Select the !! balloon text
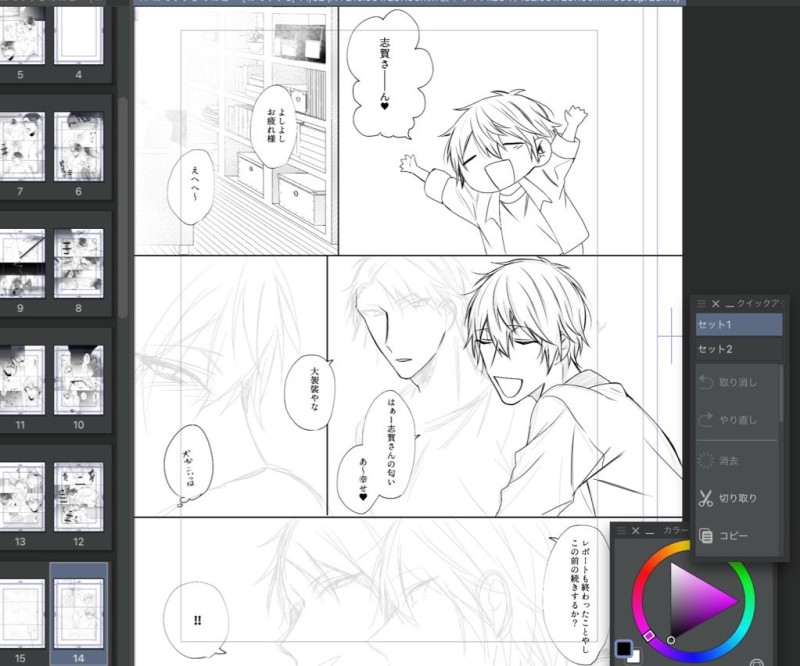 [197, 621]
